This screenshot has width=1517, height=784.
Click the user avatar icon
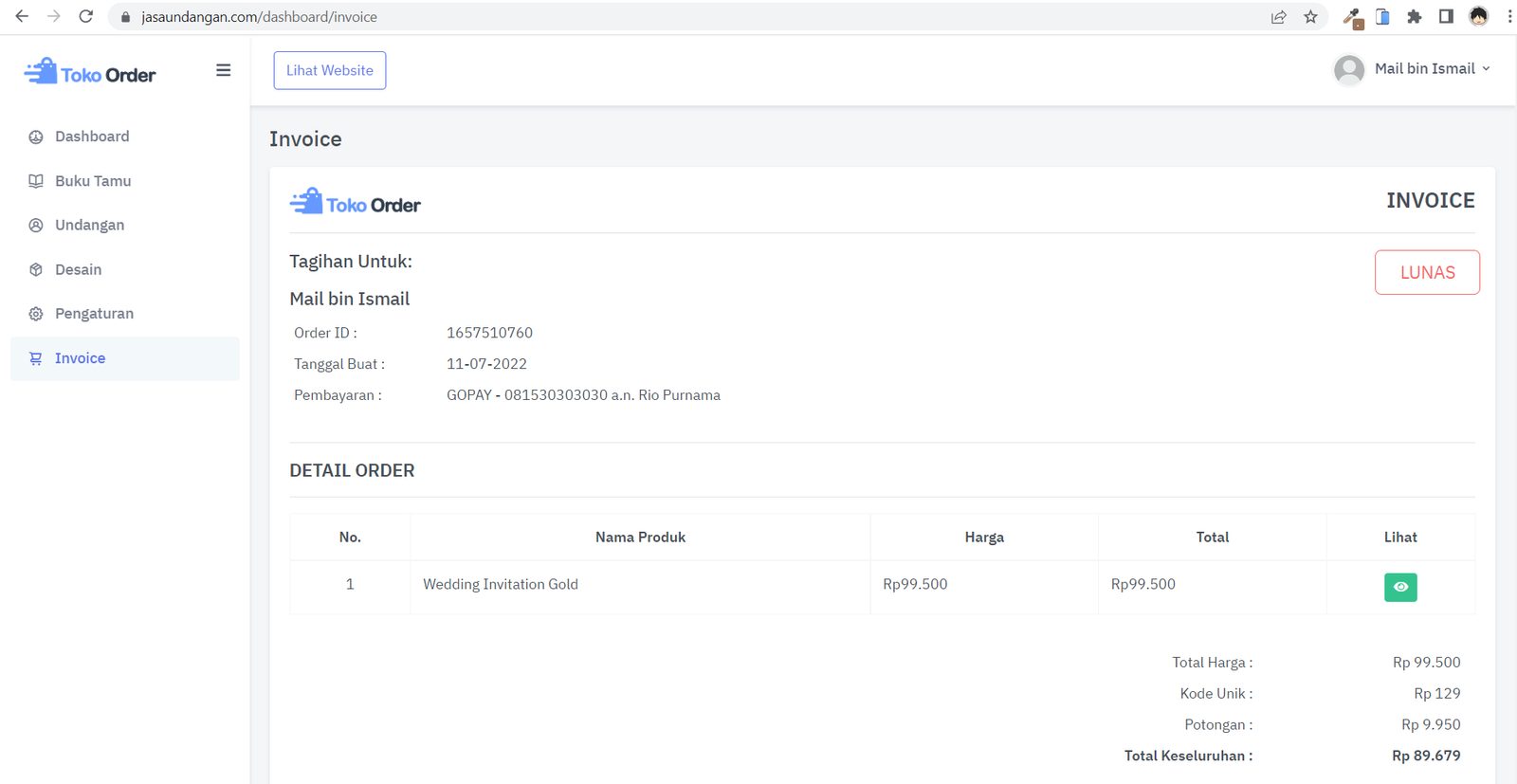click(x=1348, y=69)
